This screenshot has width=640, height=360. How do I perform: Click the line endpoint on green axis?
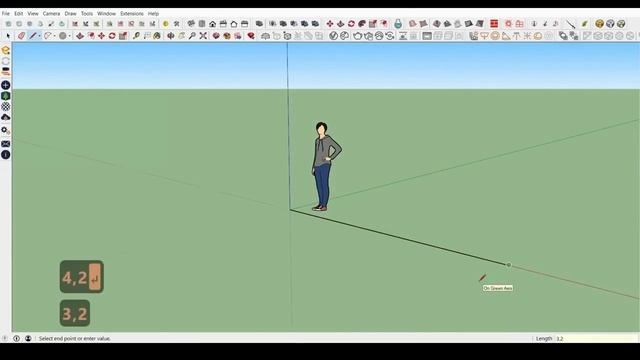(x=509, y=265)
